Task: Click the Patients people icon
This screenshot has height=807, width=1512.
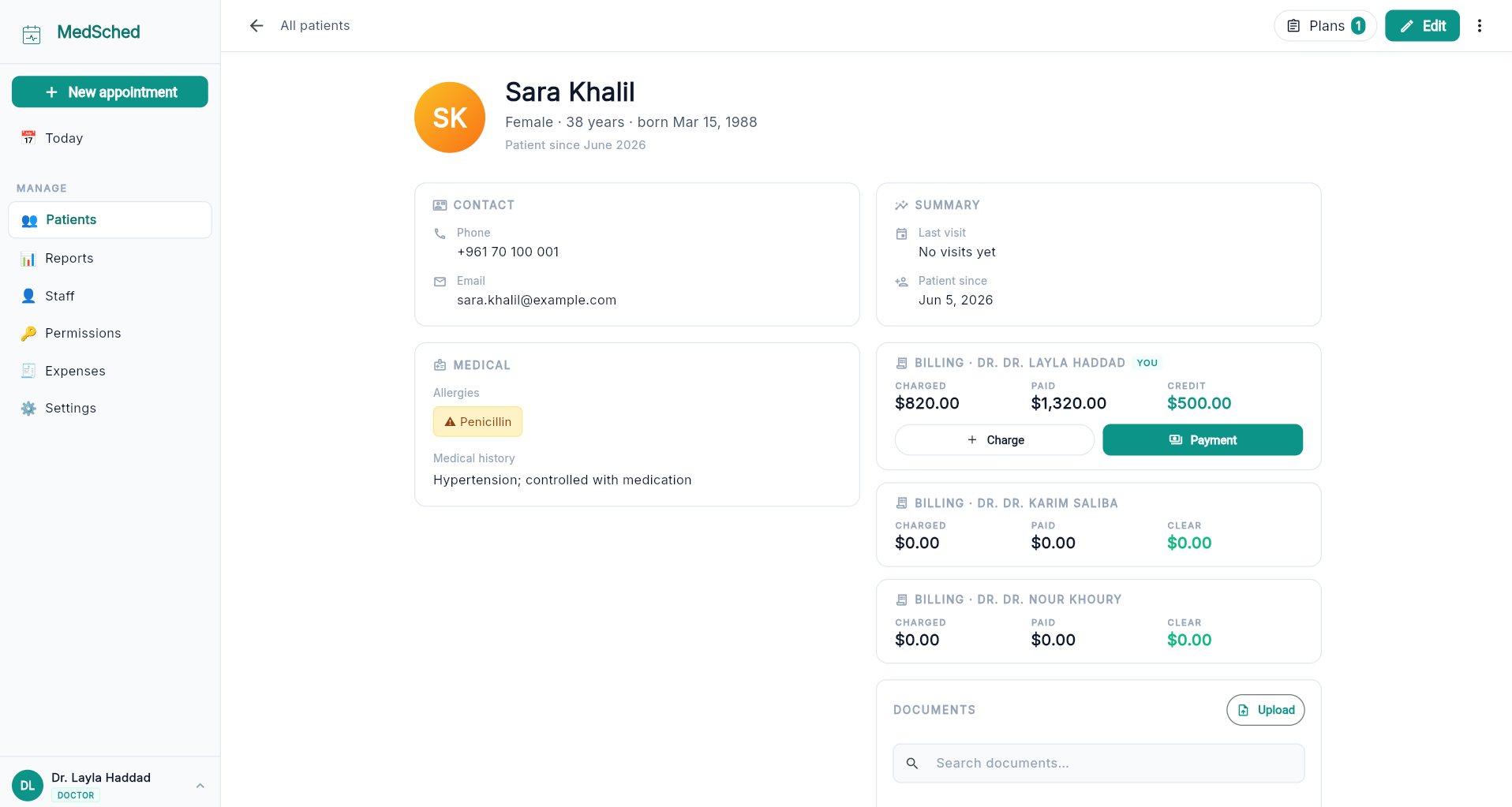Action: pyautogui.click(x=29, y=220)
